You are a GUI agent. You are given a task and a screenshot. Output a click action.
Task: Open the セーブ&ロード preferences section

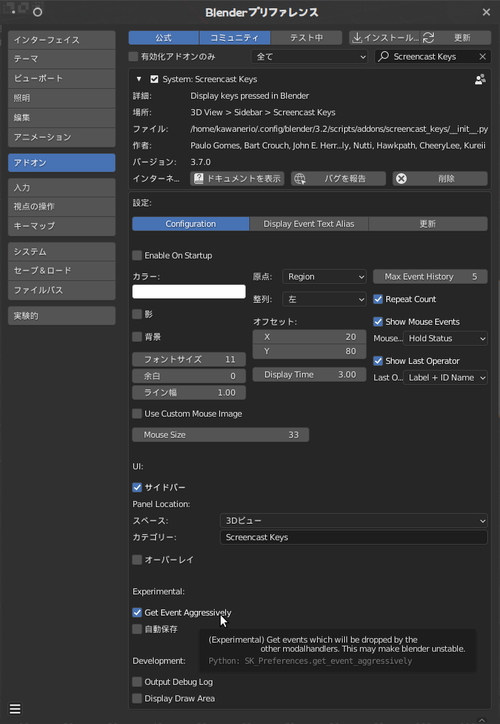tap(62, 271)
